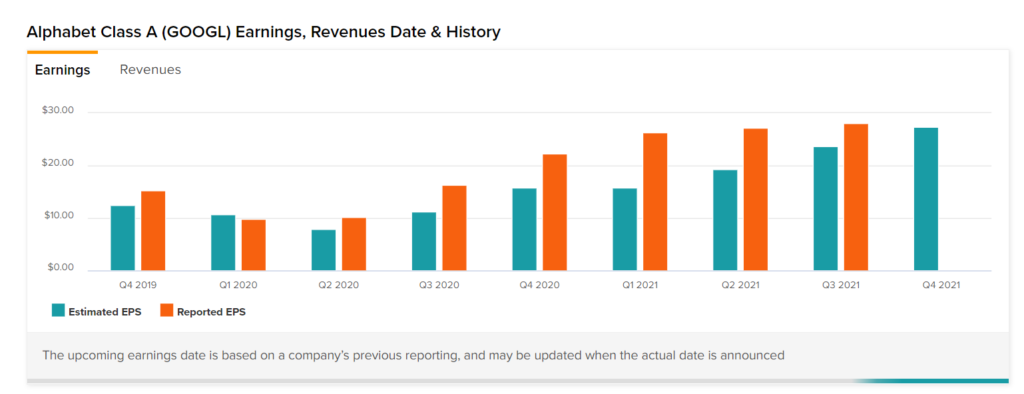
Task: Click the Q2 2020 estimated EPS bar
Action: tap(323, 250)
